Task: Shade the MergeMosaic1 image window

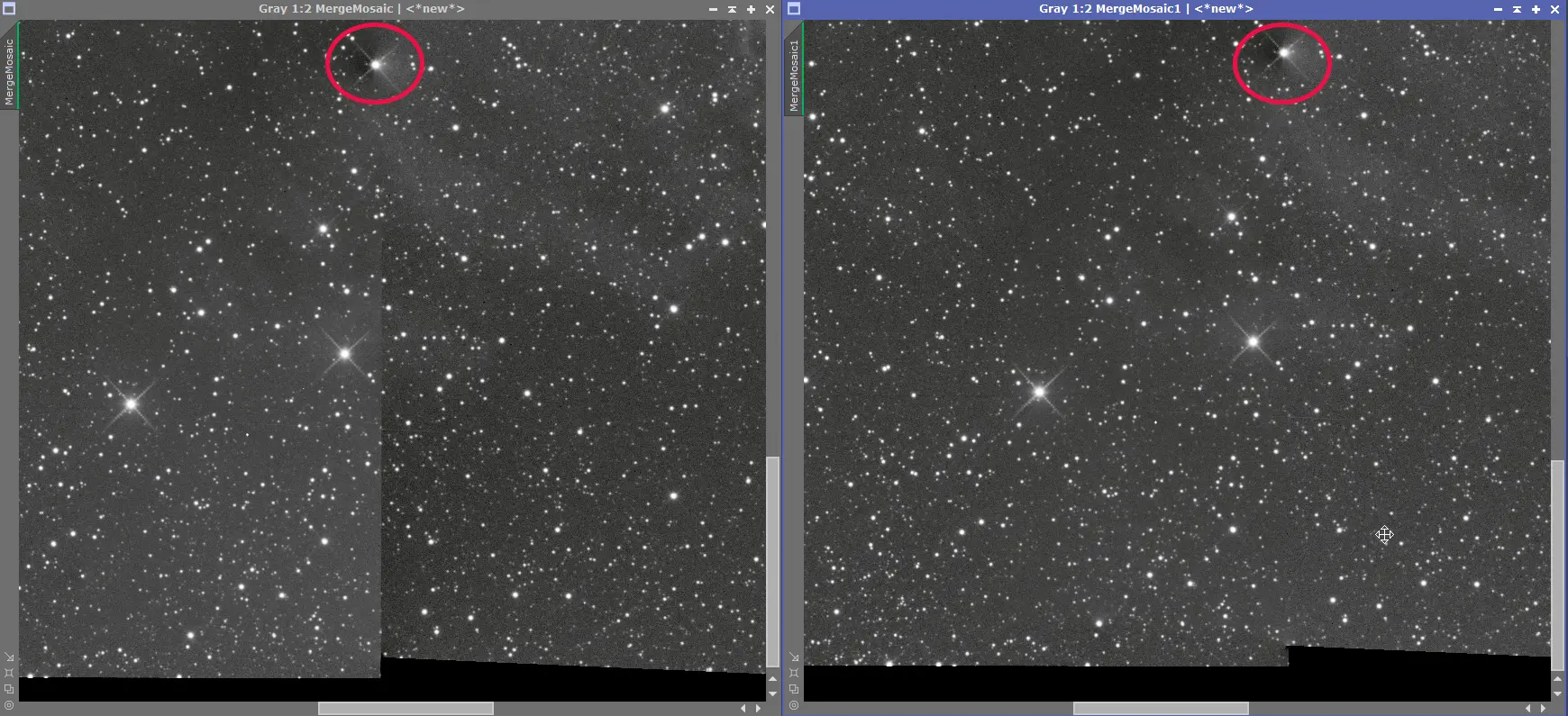Action: [1517, 10]
